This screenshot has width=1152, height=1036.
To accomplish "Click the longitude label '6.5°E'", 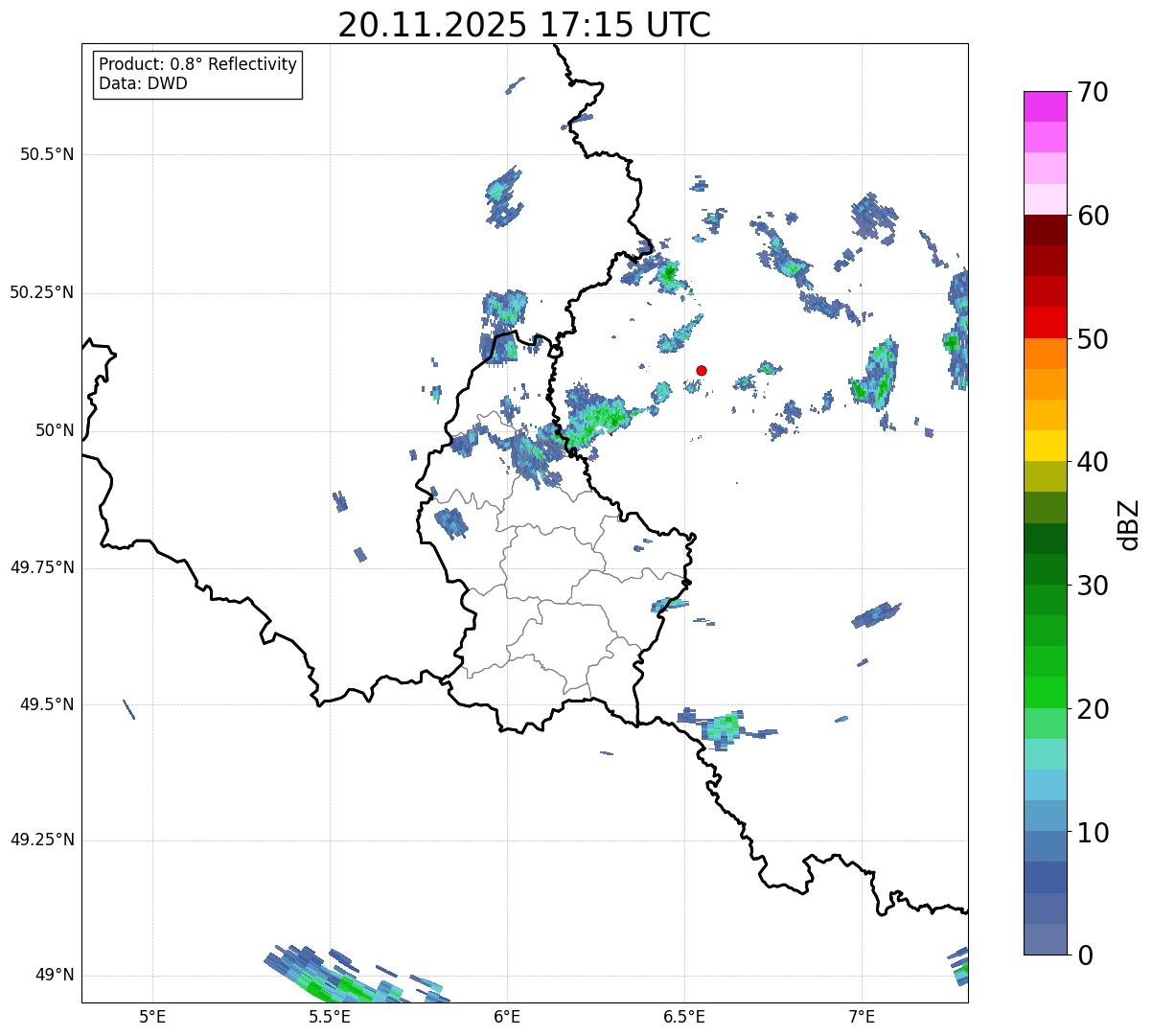I will click(x=684, y=1016).
